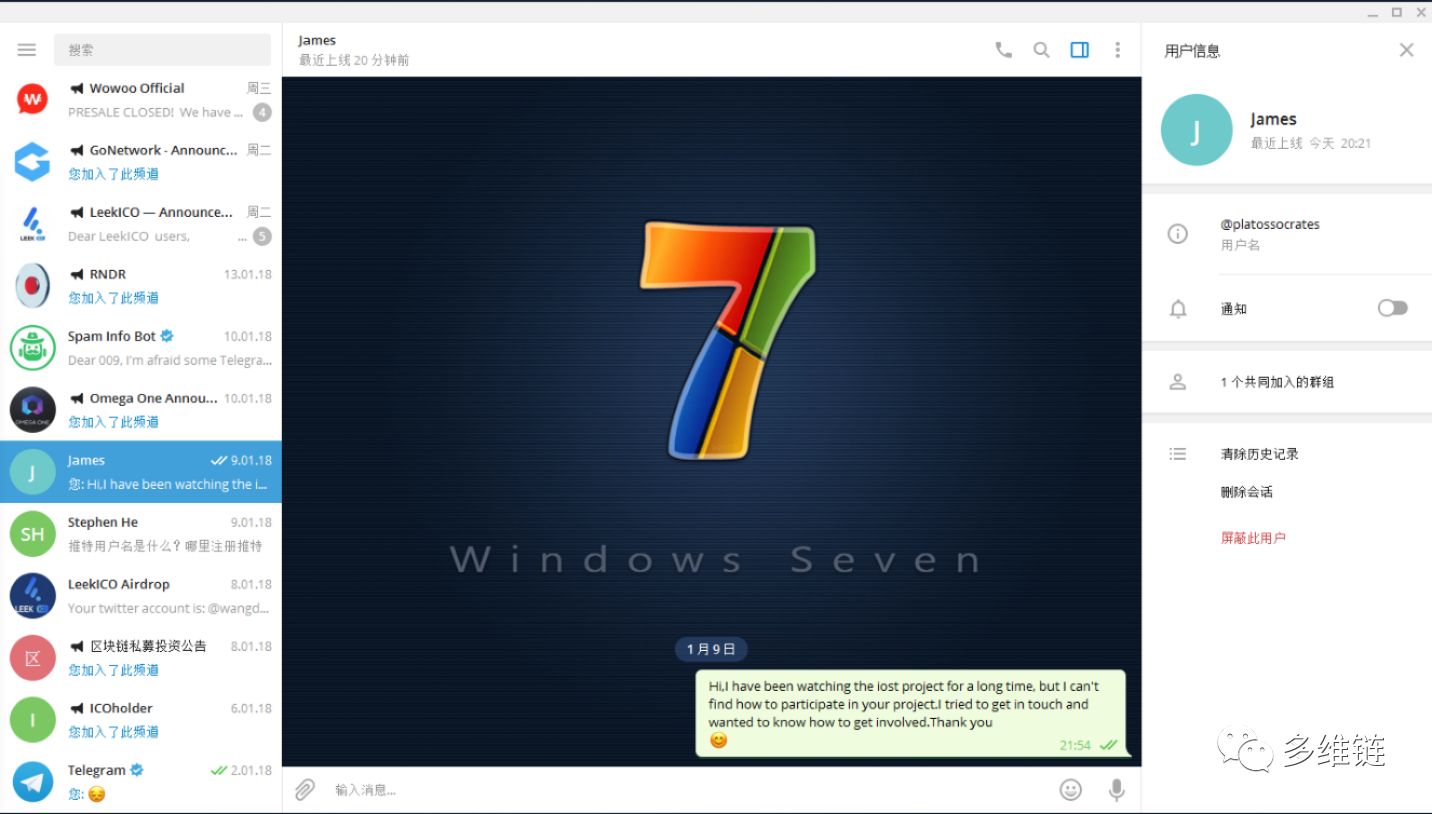Click the verified badge beside Telegram name
1432x814 pixels.
tap(137, 770)
